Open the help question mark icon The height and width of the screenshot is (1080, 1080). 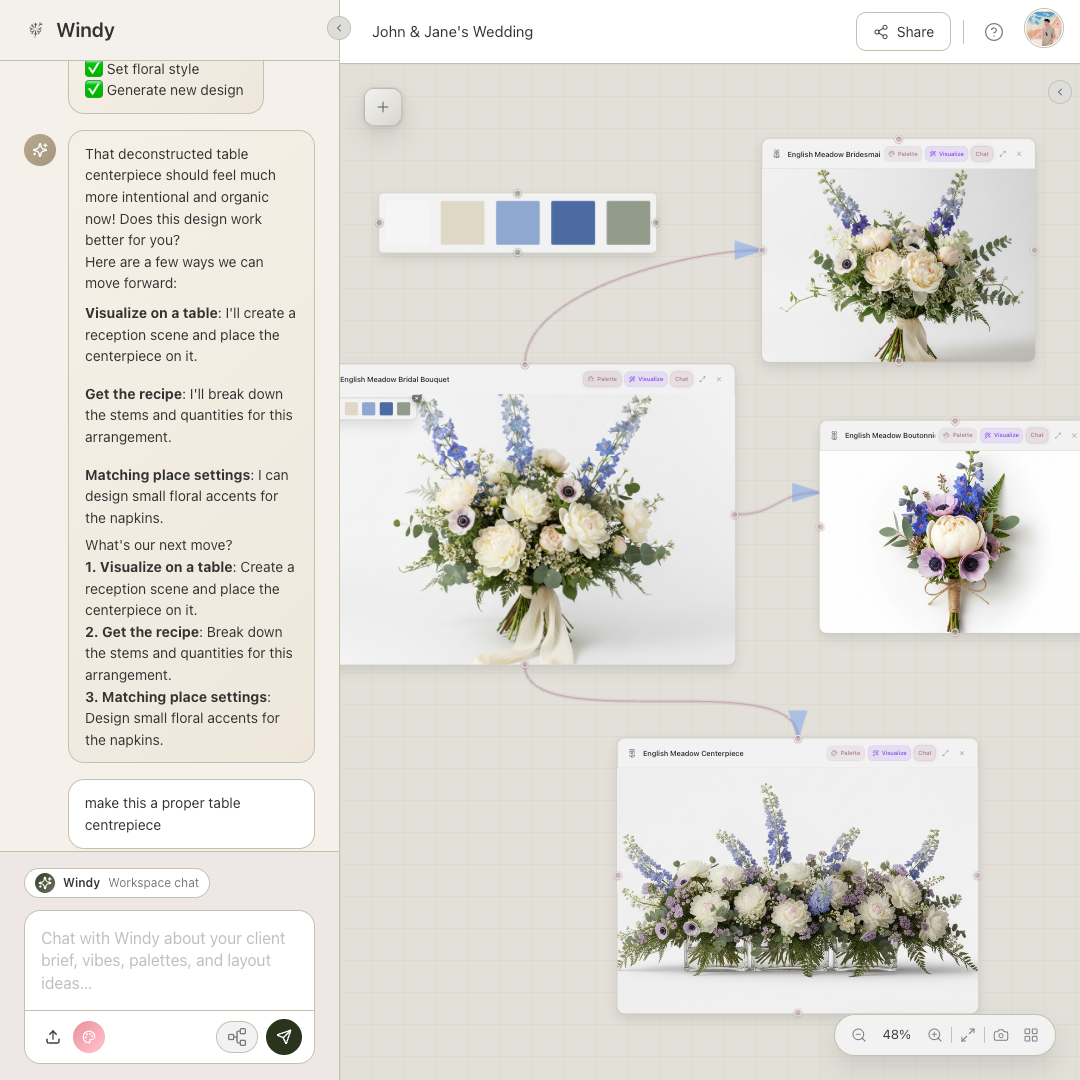993,32
